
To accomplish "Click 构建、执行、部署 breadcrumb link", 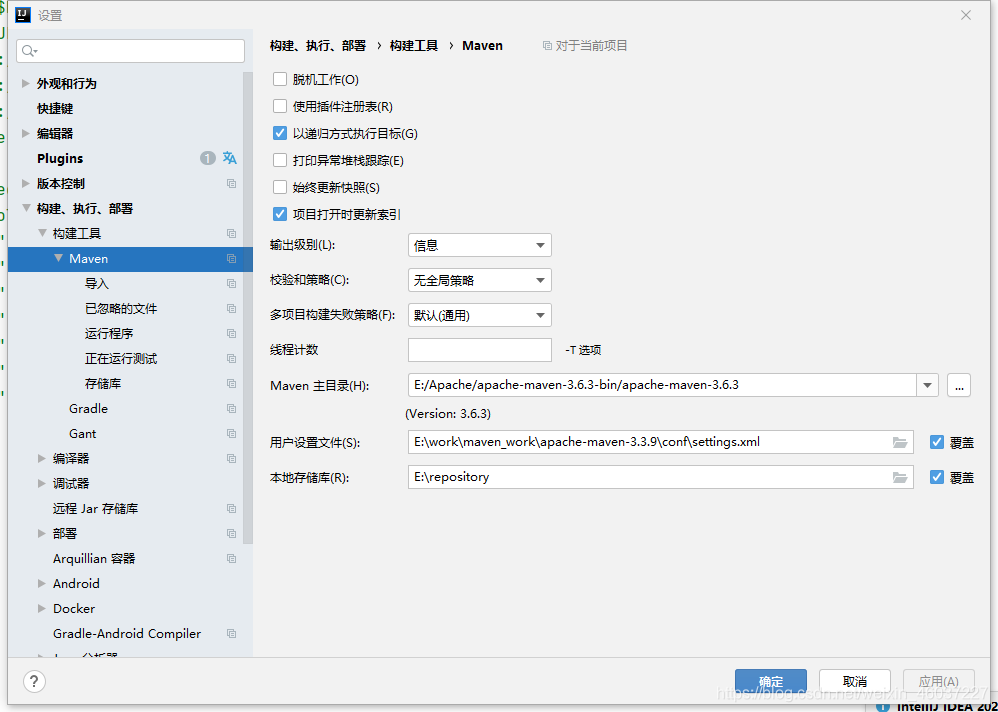I will tap(318, 46).
